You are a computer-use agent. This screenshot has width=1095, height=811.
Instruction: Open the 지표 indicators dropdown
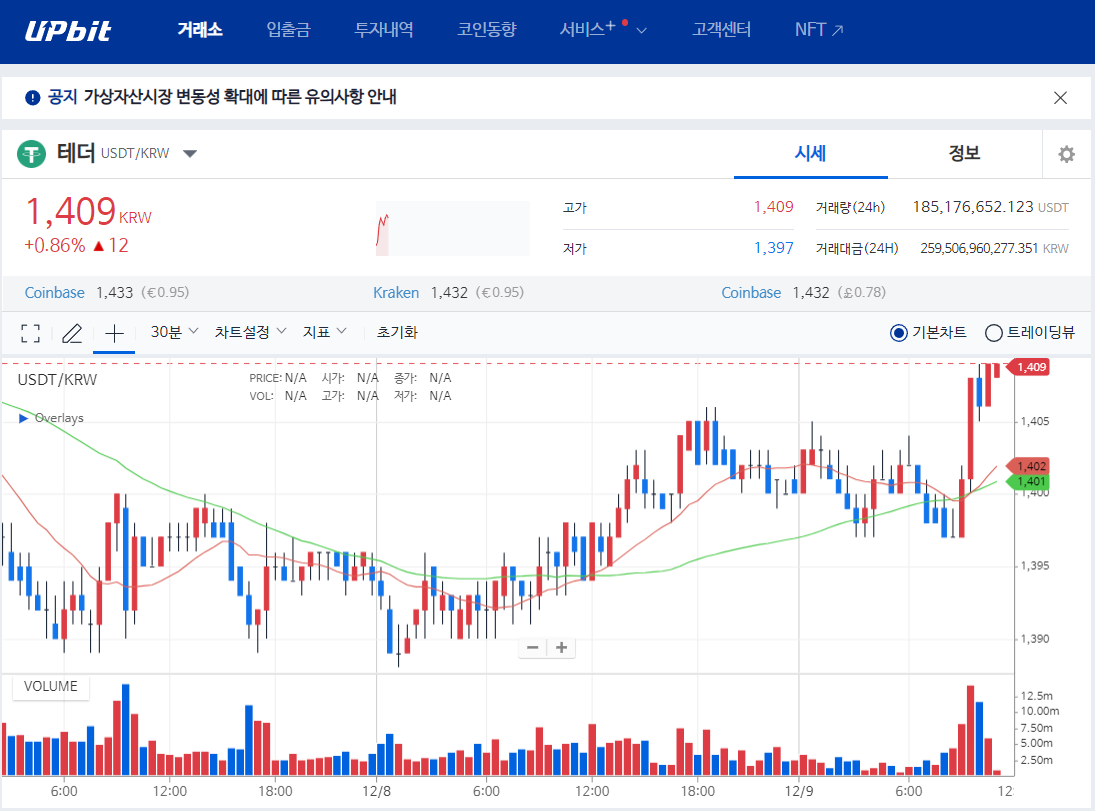click(x=325, y=332)
